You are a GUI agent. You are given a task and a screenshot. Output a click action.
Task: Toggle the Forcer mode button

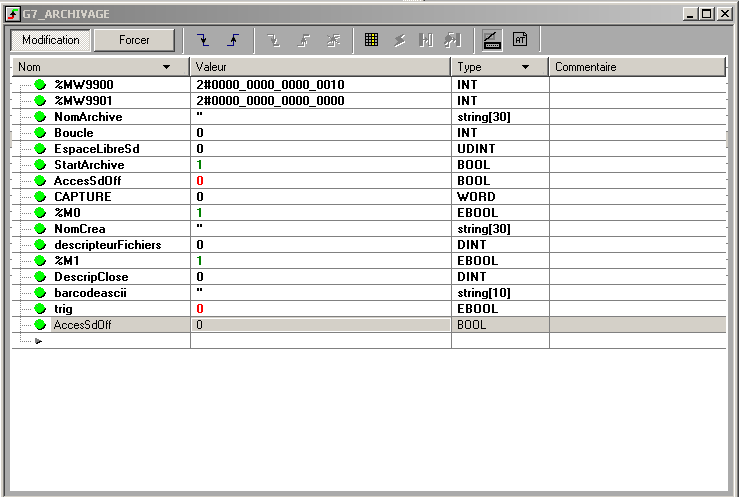(134, 40)
